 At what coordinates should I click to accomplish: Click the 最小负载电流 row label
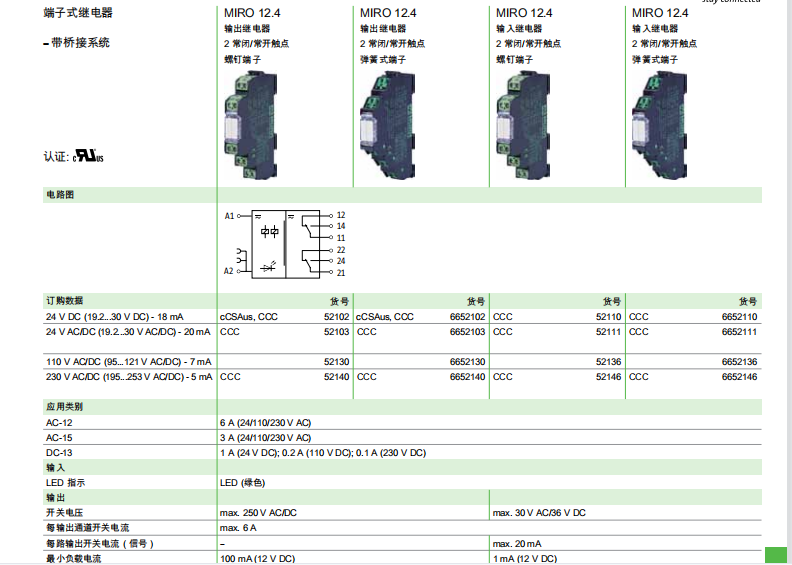tap(74, 558)
